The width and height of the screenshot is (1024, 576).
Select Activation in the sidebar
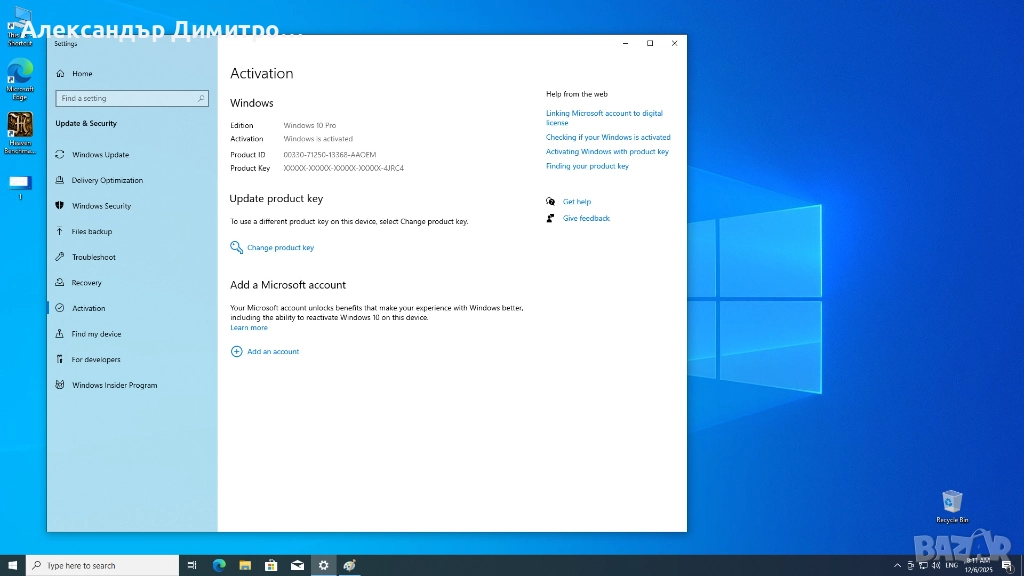pyautogui.click(x=88, y=309)
